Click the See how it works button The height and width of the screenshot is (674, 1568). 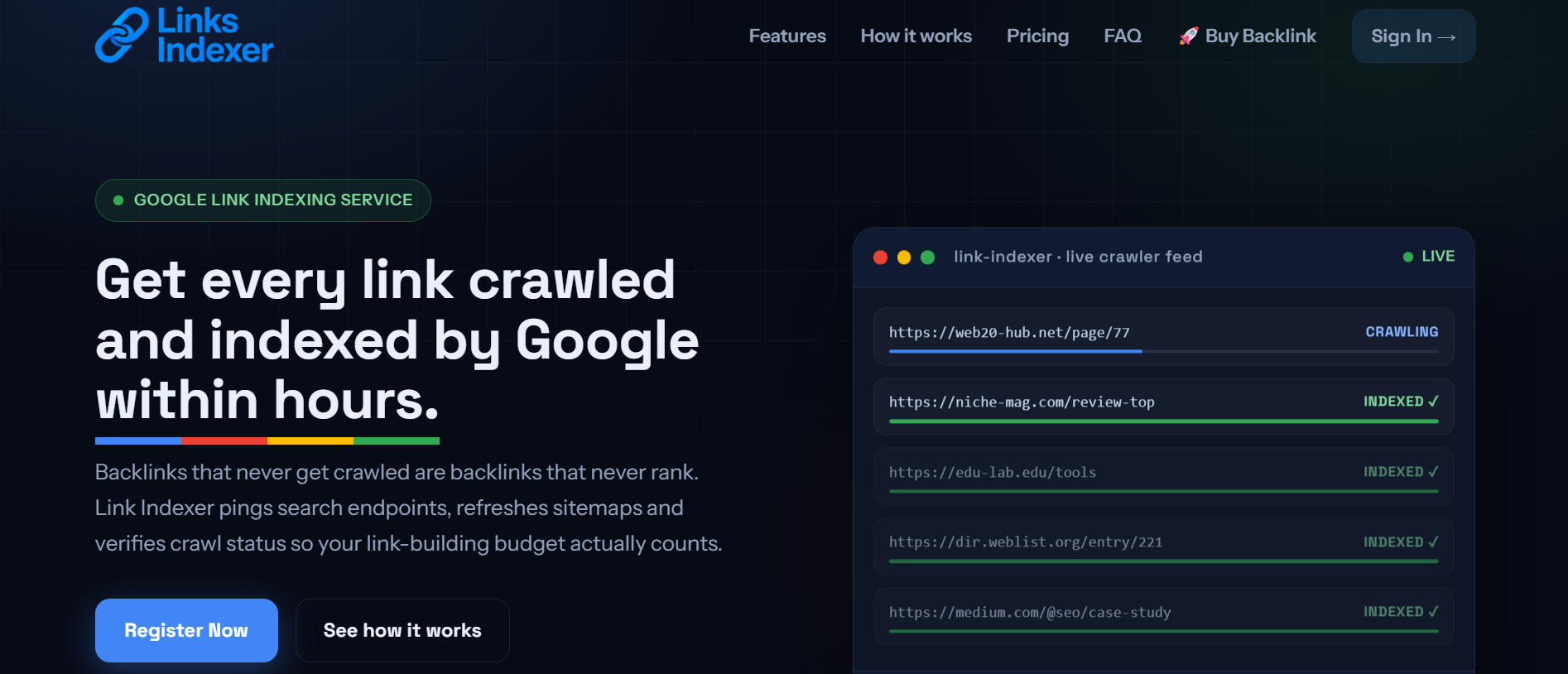[x=402, y=630]
